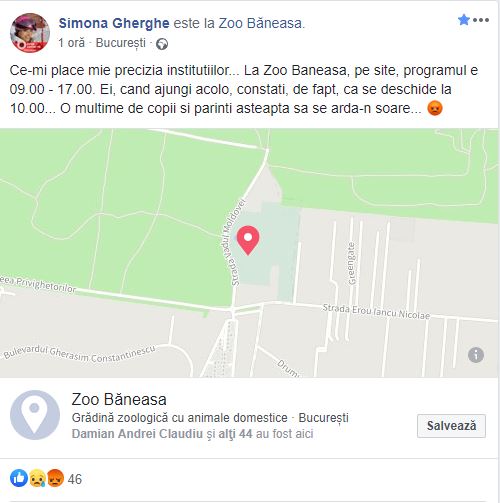Click the Zoo Băneasa place pin icon

click(x=35, y=415)
